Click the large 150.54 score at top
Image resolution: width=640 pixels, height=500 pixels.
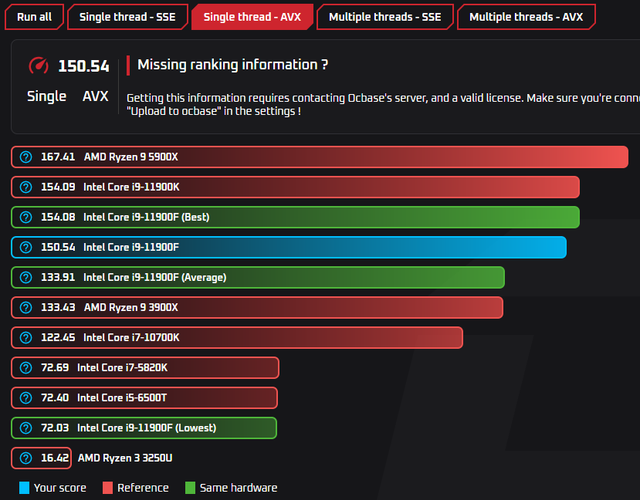(x=84, y=66)
